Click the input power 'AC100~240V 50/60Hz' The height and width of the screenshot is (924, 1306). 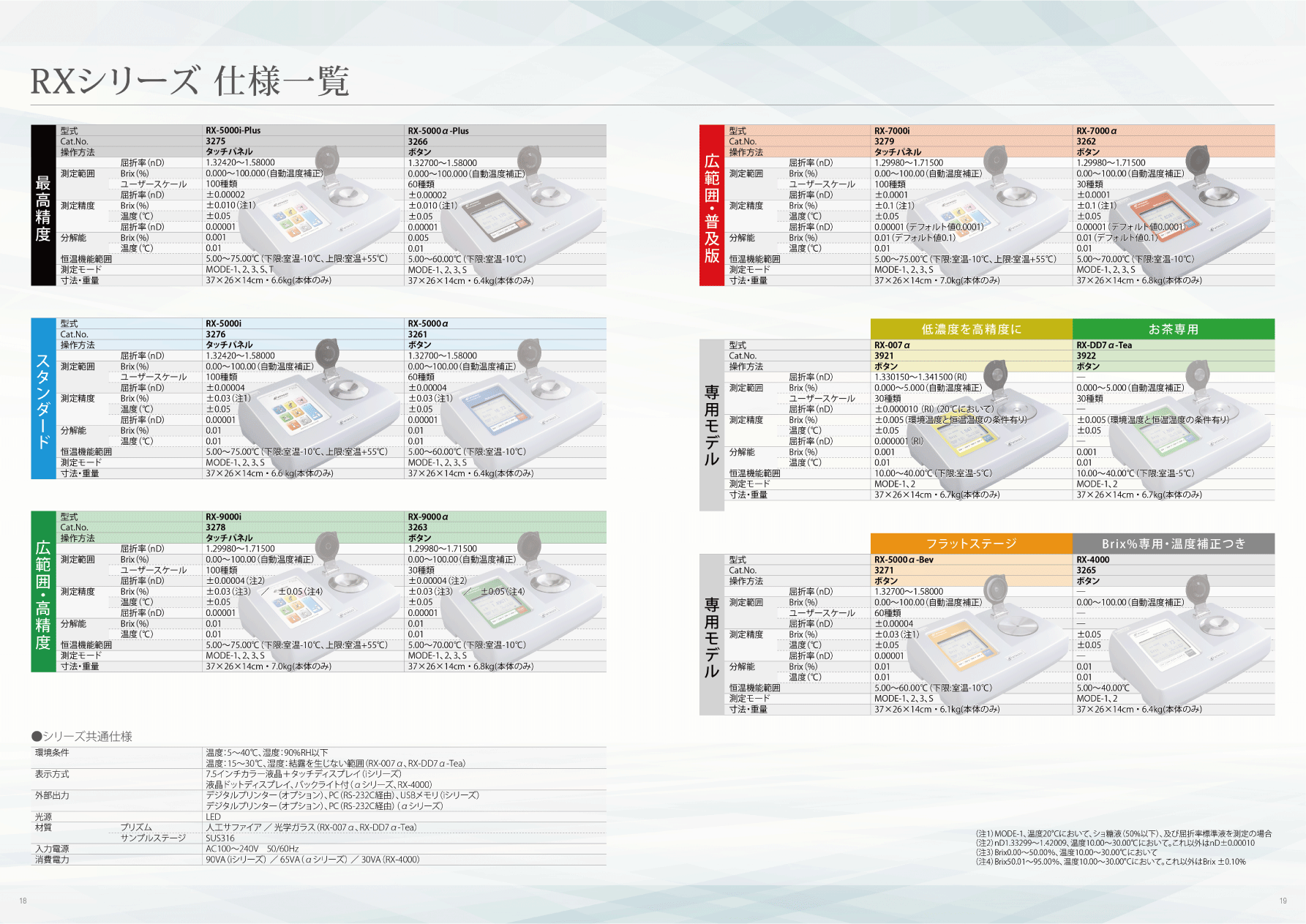252,849
